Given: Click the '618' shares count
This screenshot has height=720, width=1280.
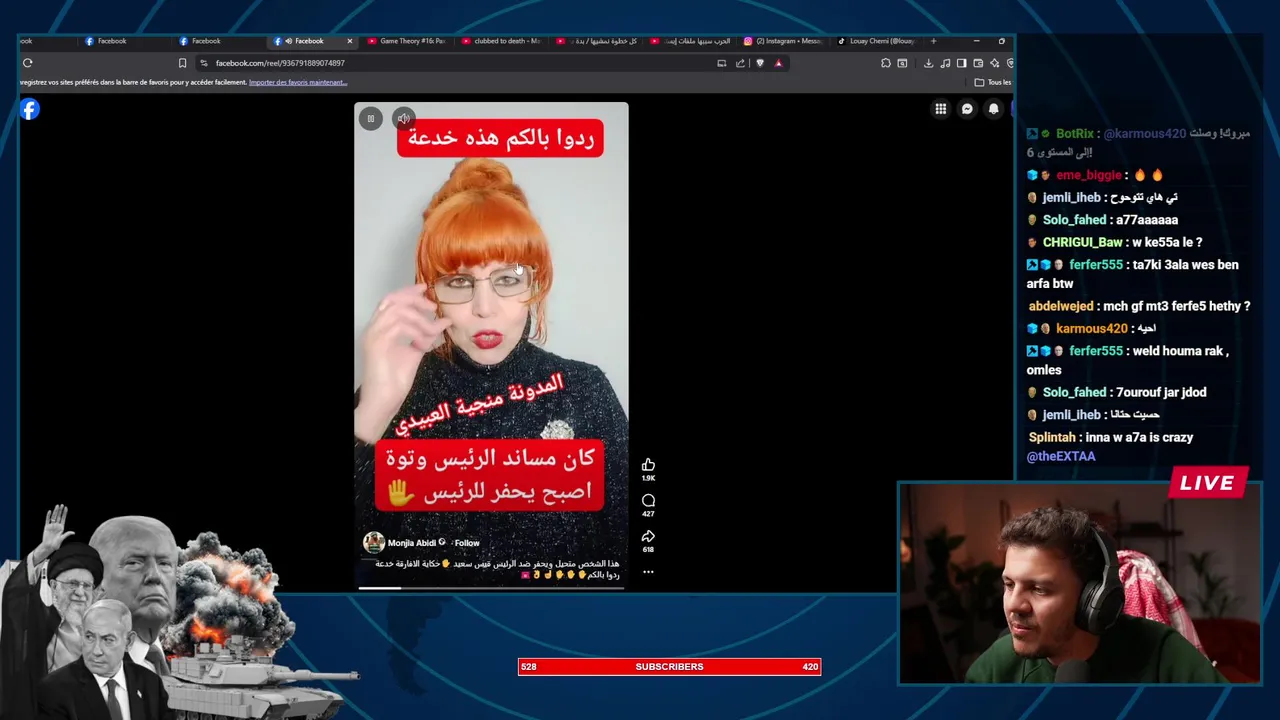Looking at the screenshot, I should point(648,549).
